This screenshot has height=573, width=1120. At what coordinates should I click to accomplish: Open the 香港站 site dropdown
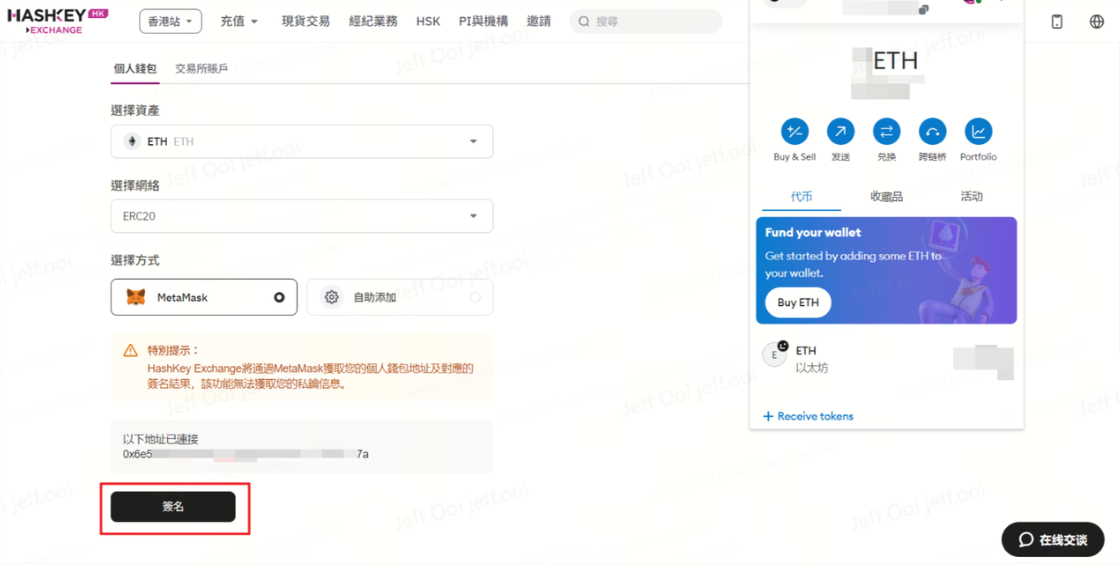pyautogui.click(x=171, y=21)
